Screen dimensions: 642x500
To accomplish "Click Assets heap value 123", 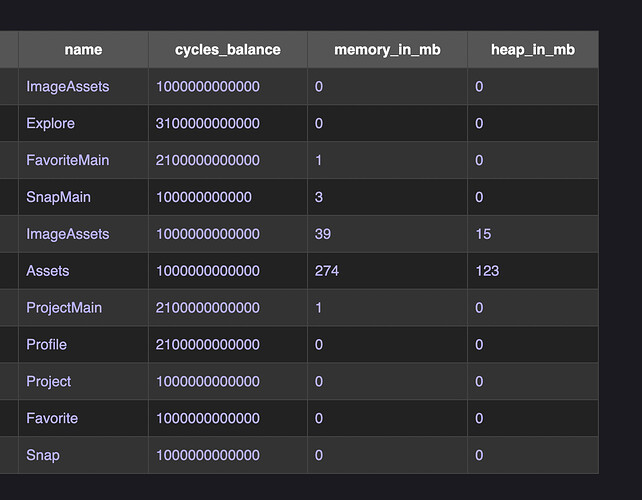I will click(487, 271).
